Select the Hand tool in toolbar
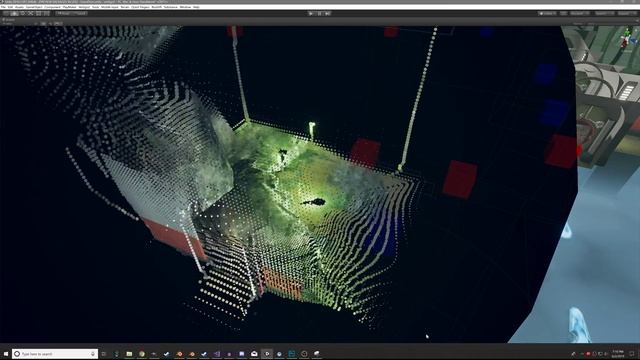 [x=6, y=13]
